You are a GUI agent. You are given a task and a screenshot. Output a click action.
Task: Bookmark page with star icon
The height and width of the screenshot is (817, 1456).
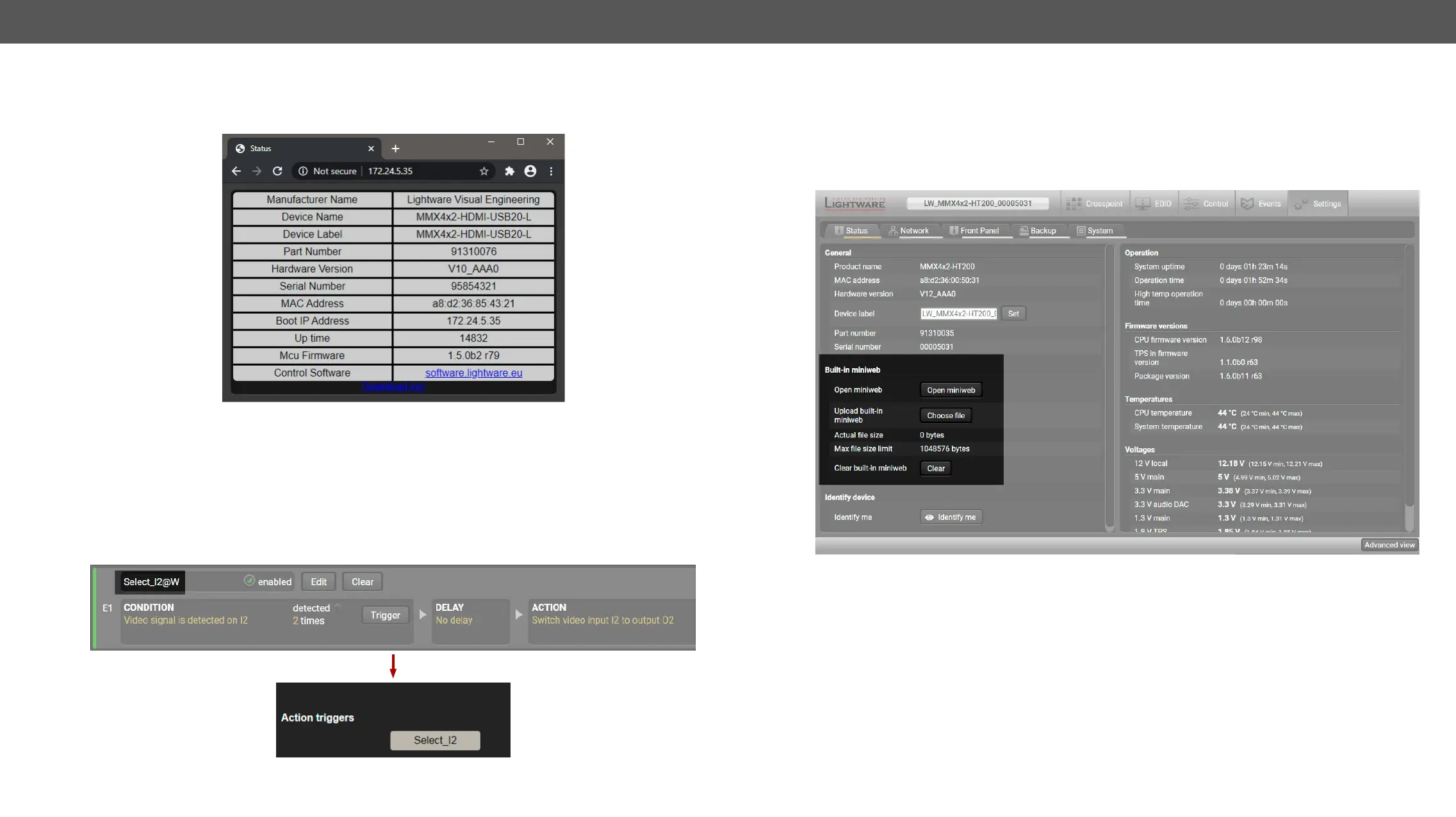click(x=484, y=171)
